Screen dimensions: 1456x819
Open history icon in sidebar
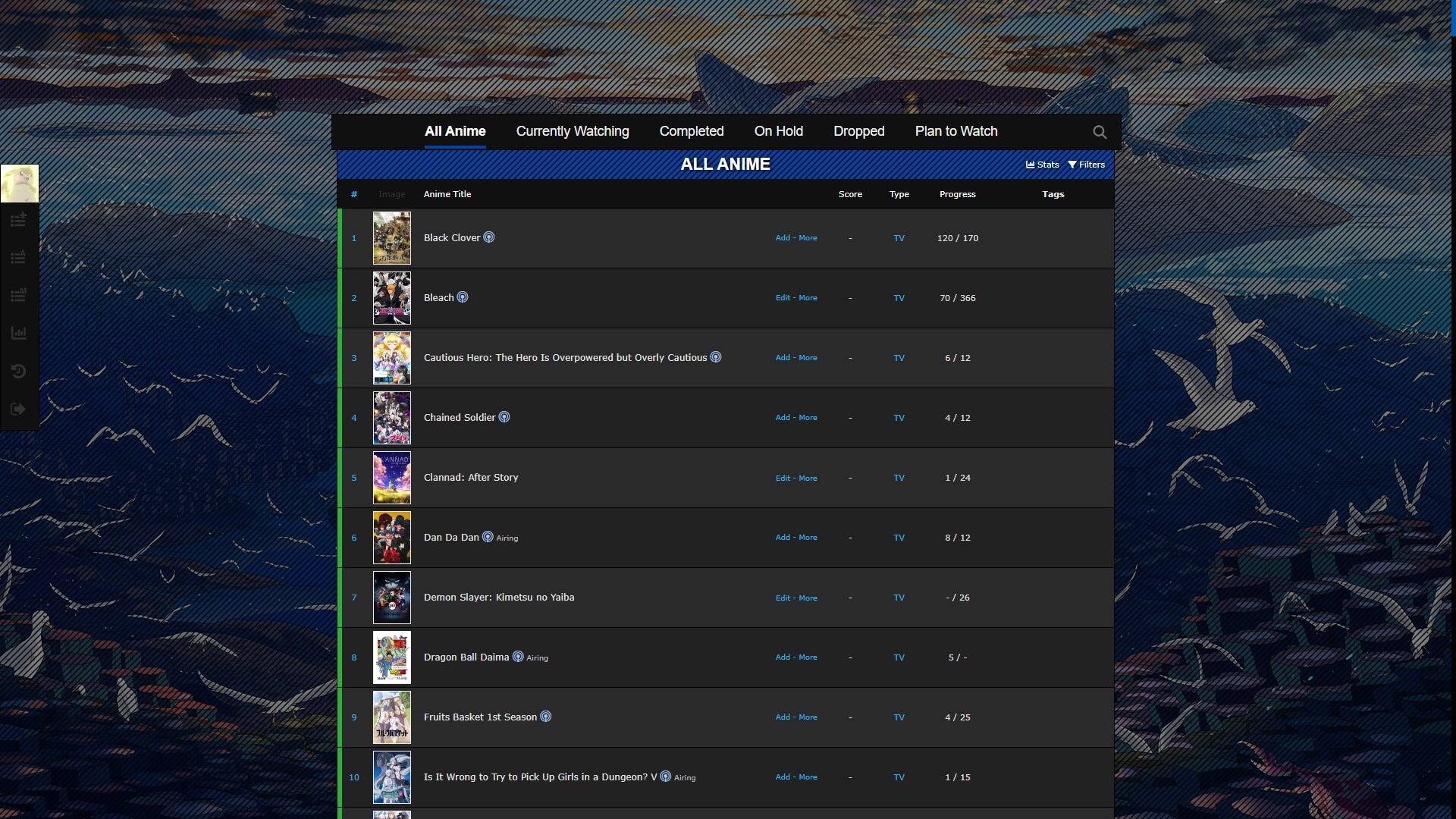pyautogui.click(x=18, y=371)
